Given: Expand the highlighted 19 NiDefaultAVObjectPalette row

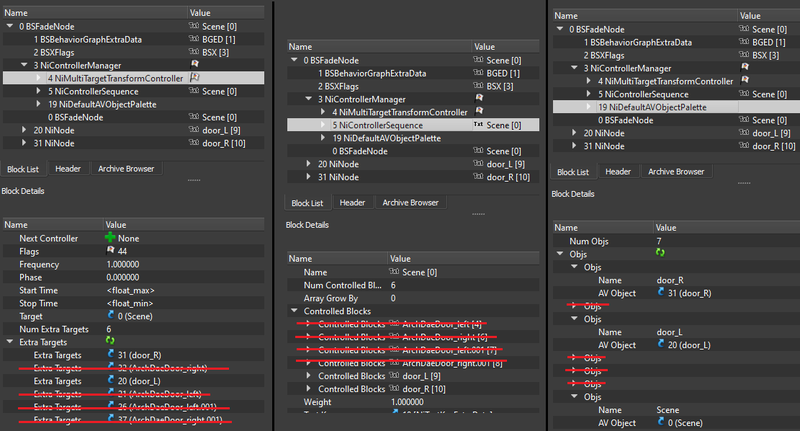Looking at the screenshot, I should pyautogui.click(x=589, y=107).
